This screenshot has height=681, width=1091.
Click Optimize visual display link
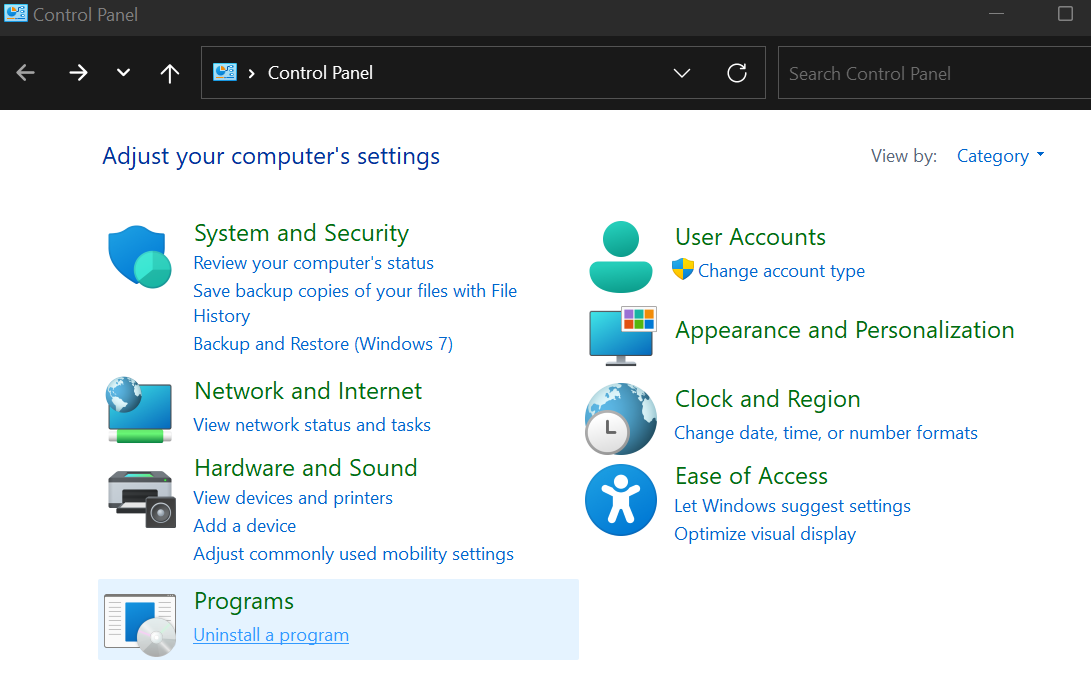point(765,534)
